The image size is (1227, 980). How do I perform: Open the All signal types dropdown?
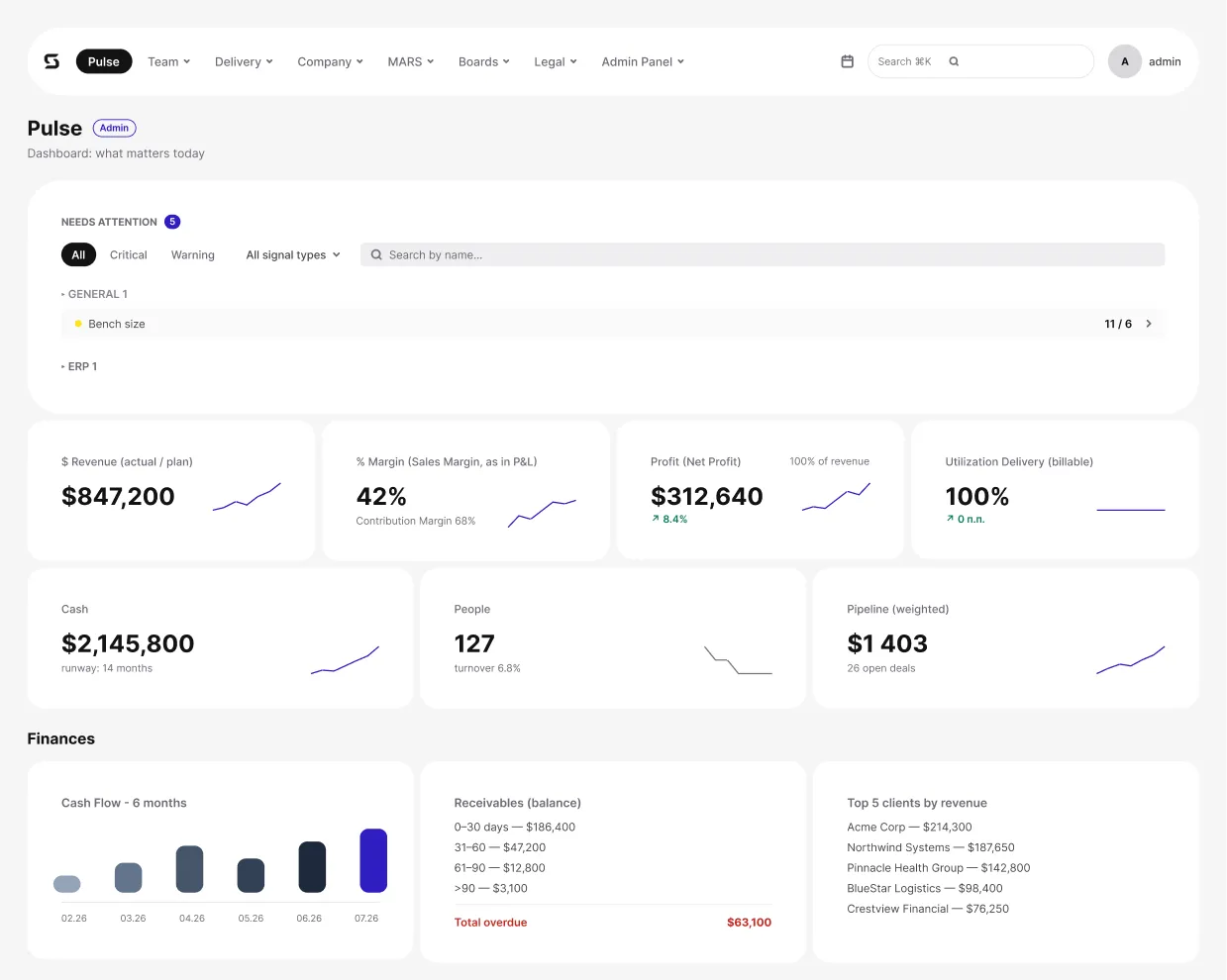pyautogui.click(x=293, y=255)
